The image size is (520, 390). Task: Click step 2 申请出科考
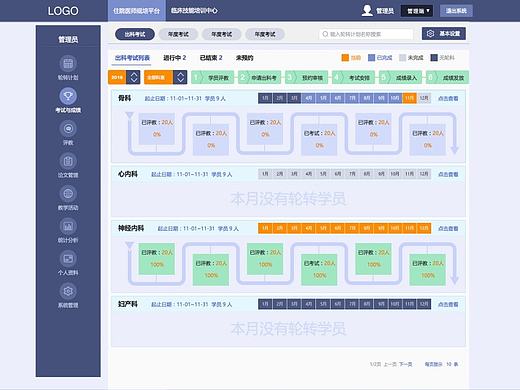pos(260,77)
